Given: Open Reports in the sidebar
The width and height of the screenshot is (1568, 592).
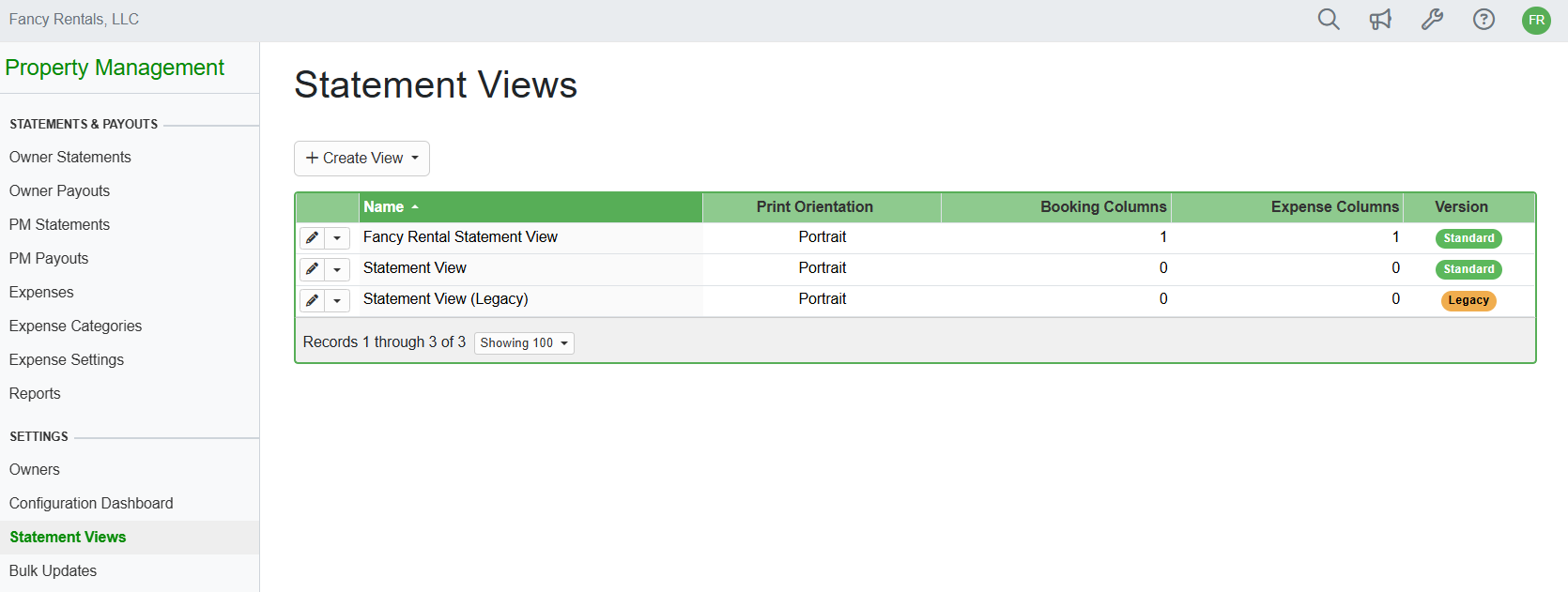Looking at the screenshot, I should [x=35, y=394].
